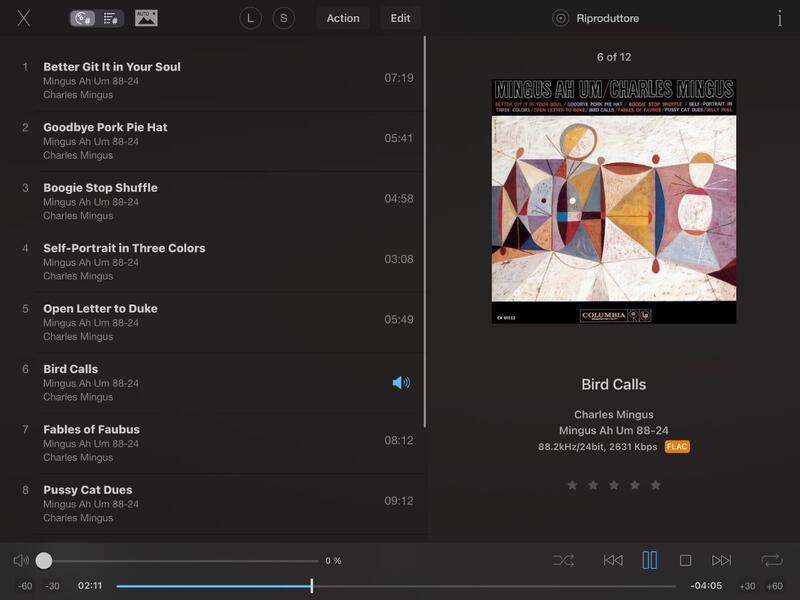The width and height of the screenshot is (800, 600).
Task: Enable shuffle playback
Action: point(563,561)
